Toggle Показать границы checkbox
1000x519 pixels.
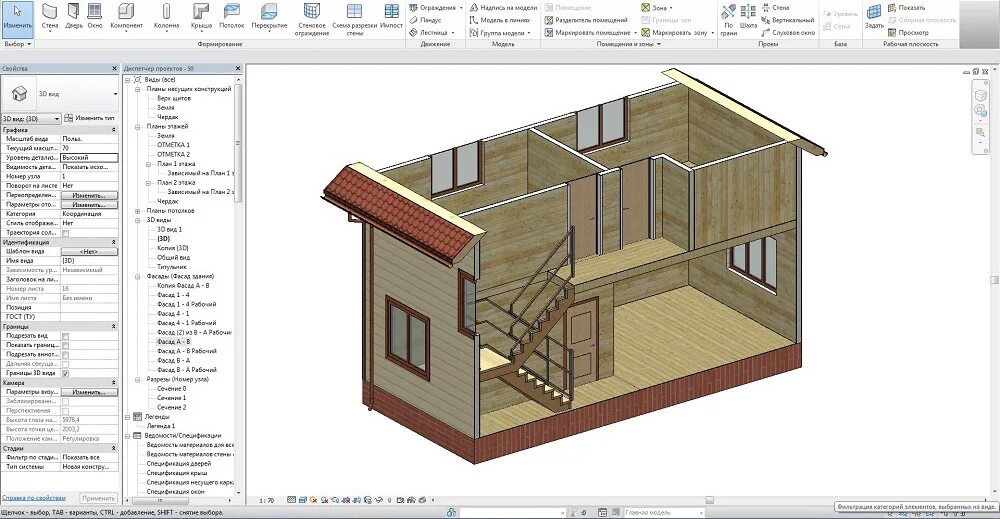pyautogui.click(x=65, y=345)
